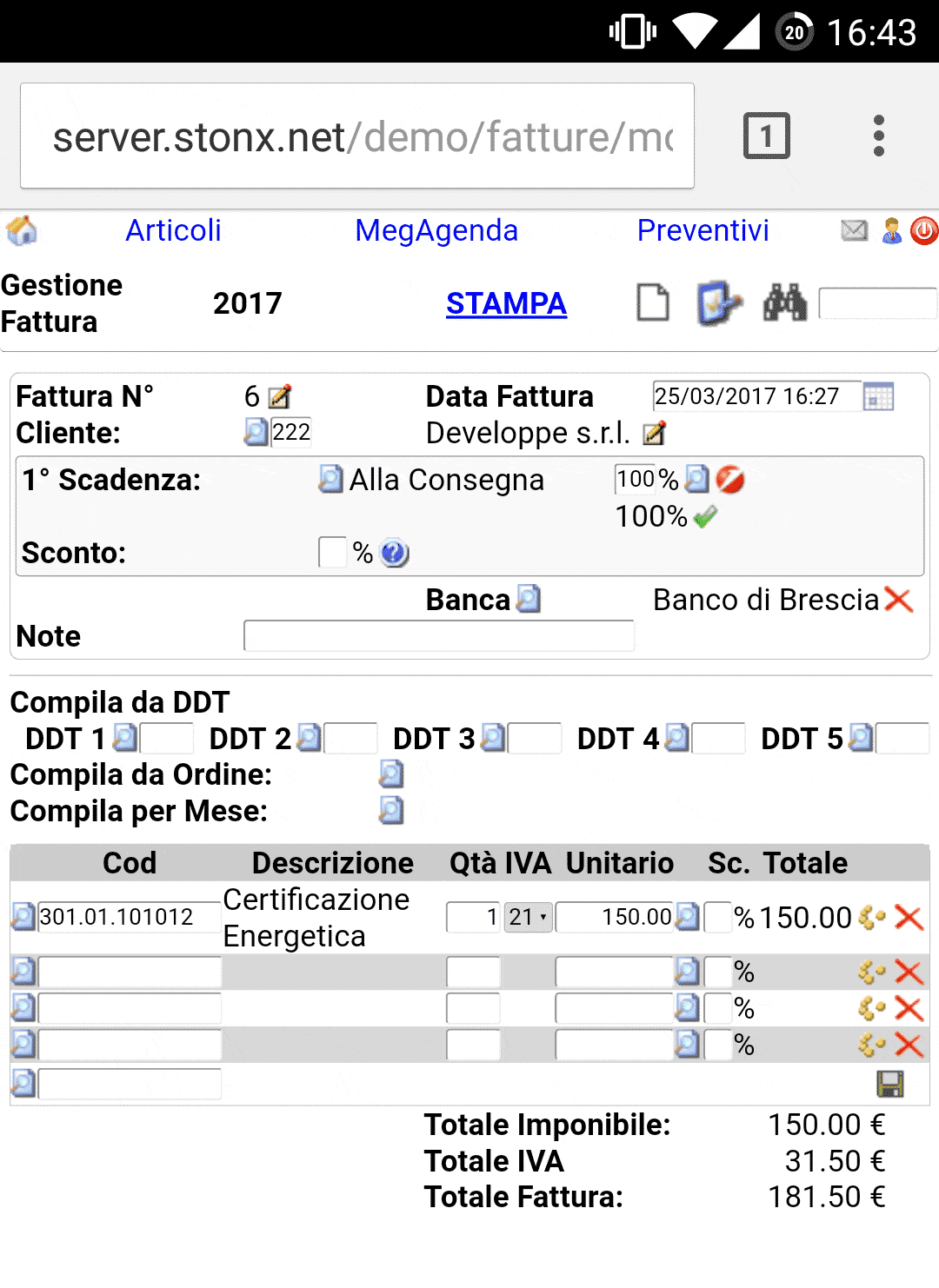This screenshot has width=939, height=1288.
Task: Click the blue help icon beside Sconto
Action: point(395,553)
